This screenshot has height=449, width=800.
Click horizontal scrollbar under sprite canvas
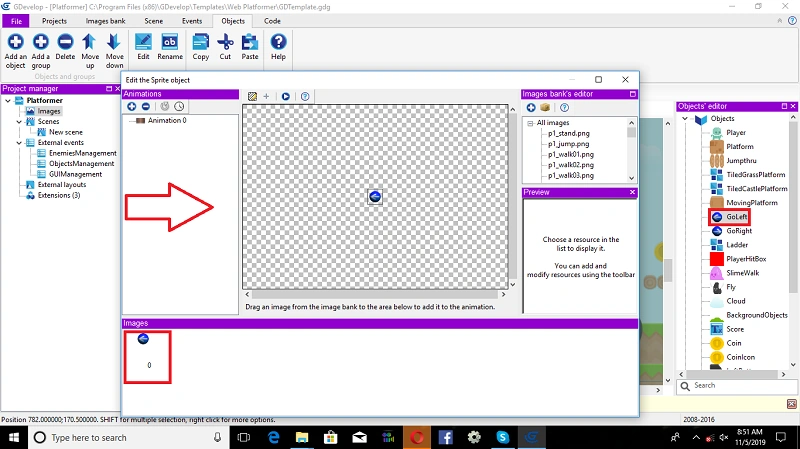375,294
